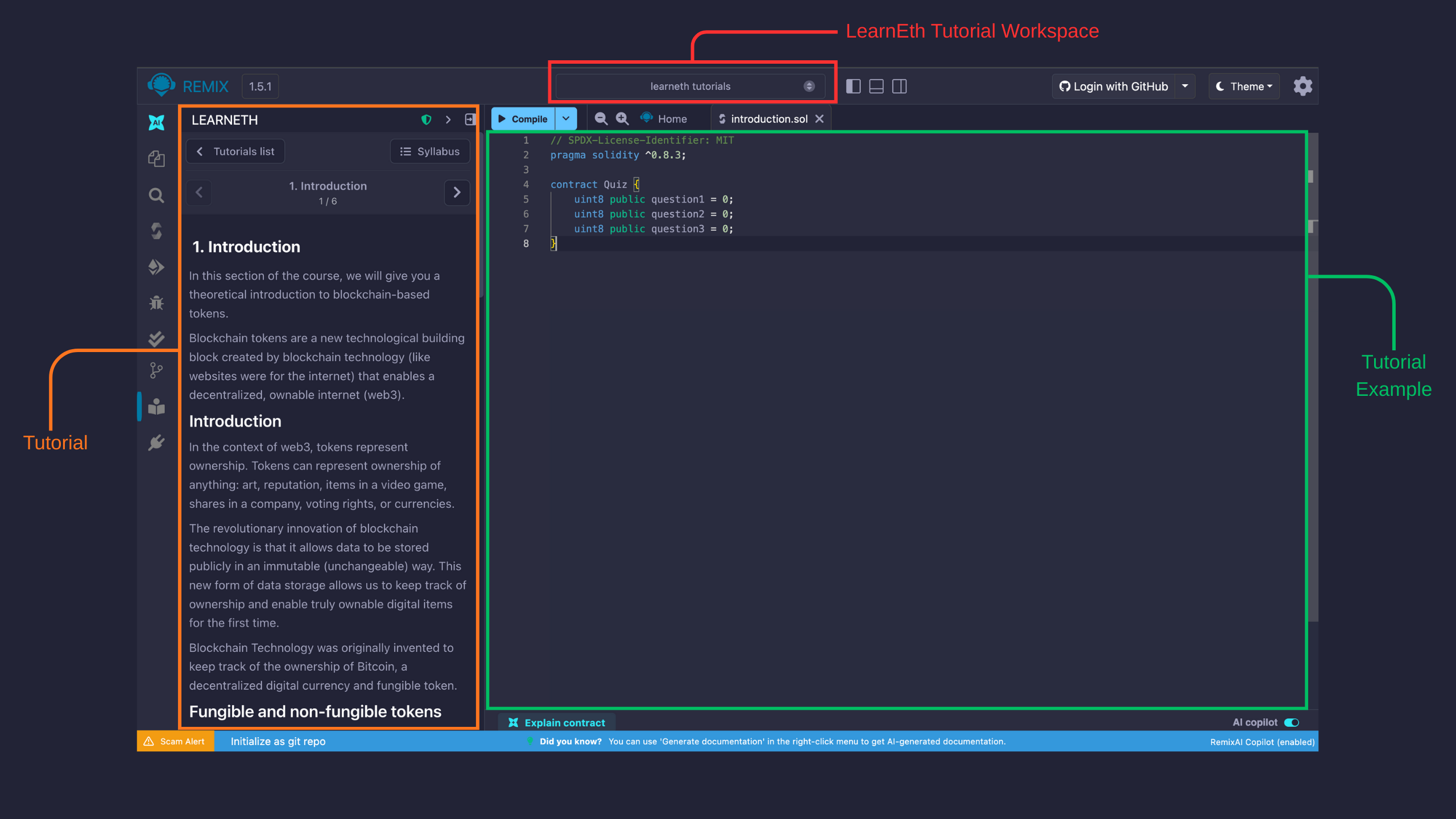Zoom in the editor font

[623, 118]
